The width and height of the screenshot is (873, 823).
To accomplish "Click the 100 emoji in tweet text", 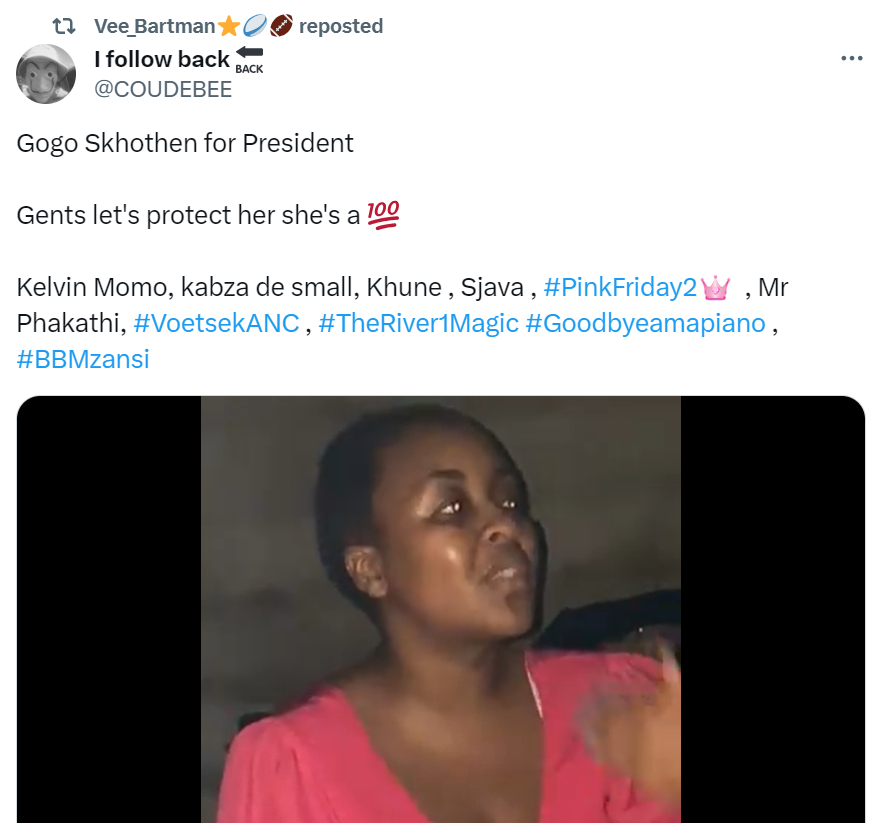I will pyautogui.click(x=384, y=215).
